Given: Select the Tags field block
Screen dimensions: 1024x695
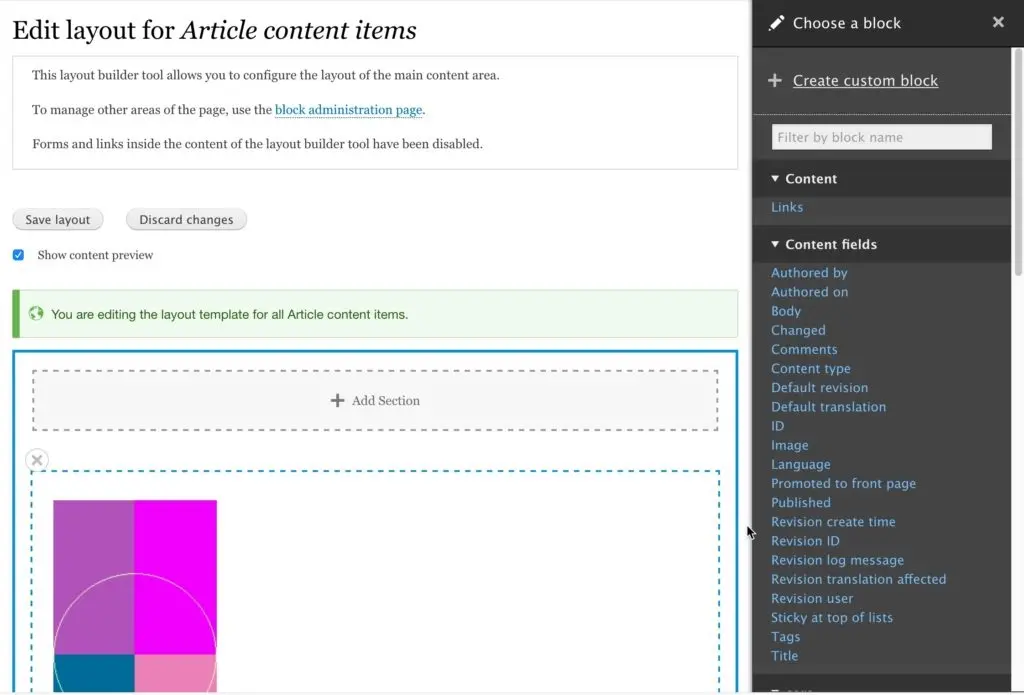Looking at the screenshot, I should [785, 637].
